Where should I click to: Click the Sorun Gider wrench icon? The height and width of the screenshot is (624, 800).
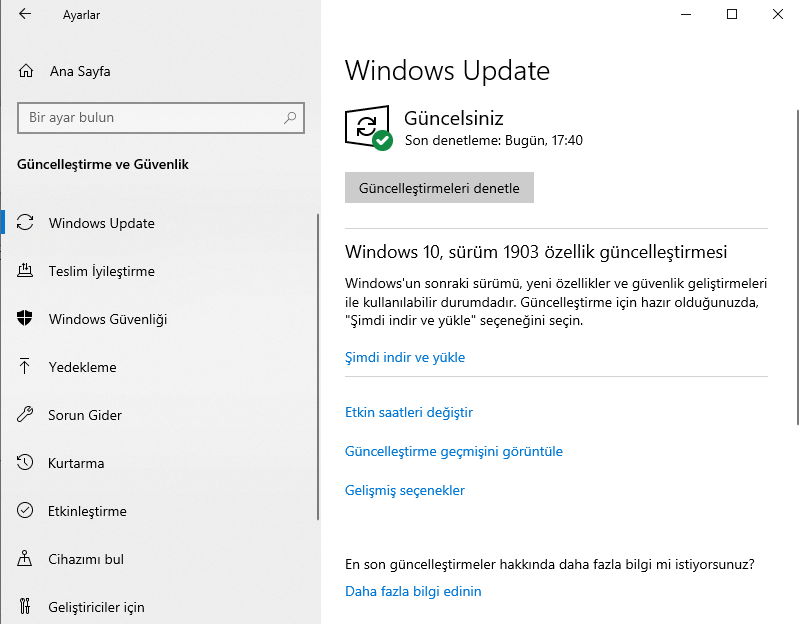coord(25,414)
